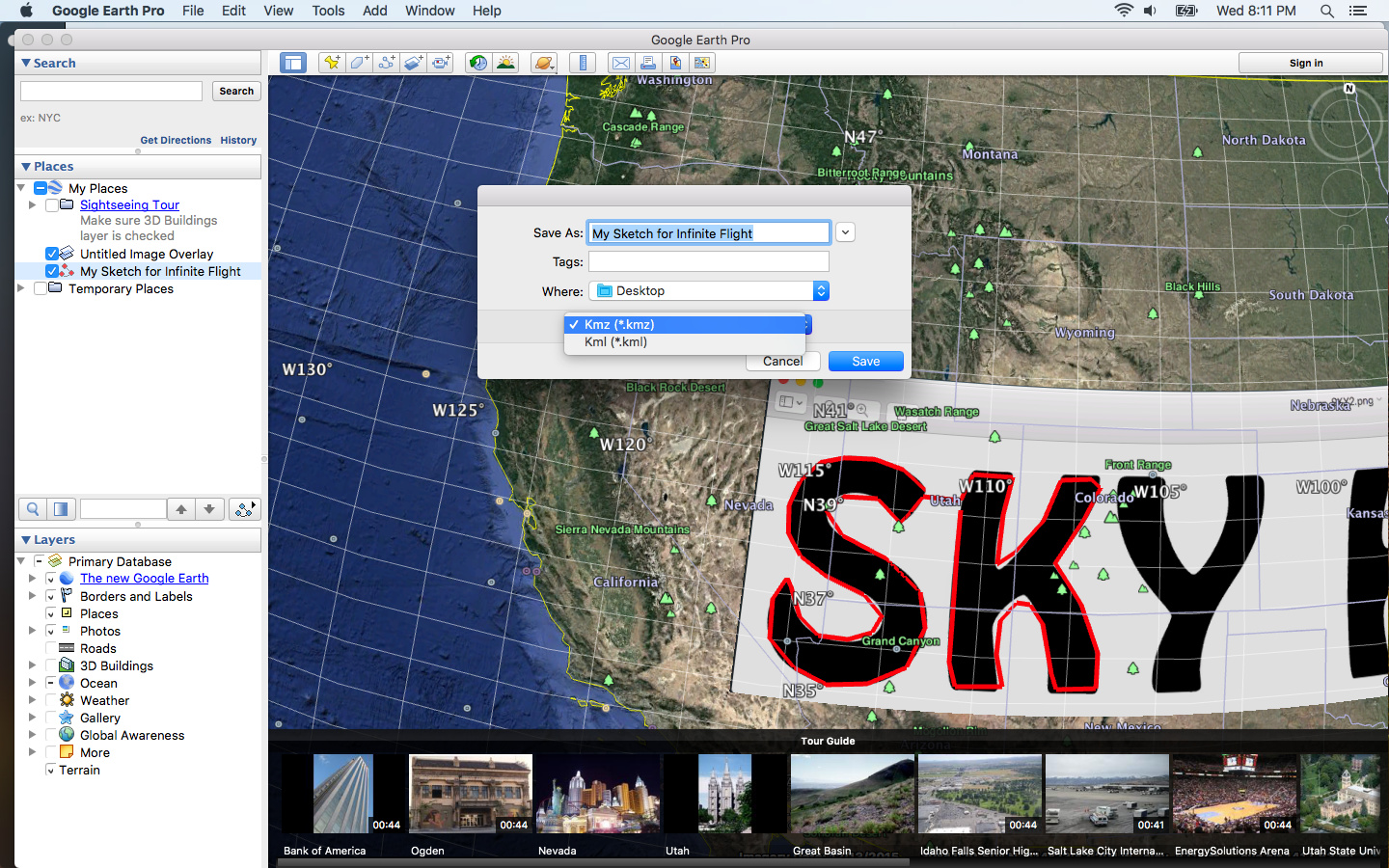This screenshot has height=868, width=1389.
Task: Enable the Weather layer checkbox
Action: 51,700
